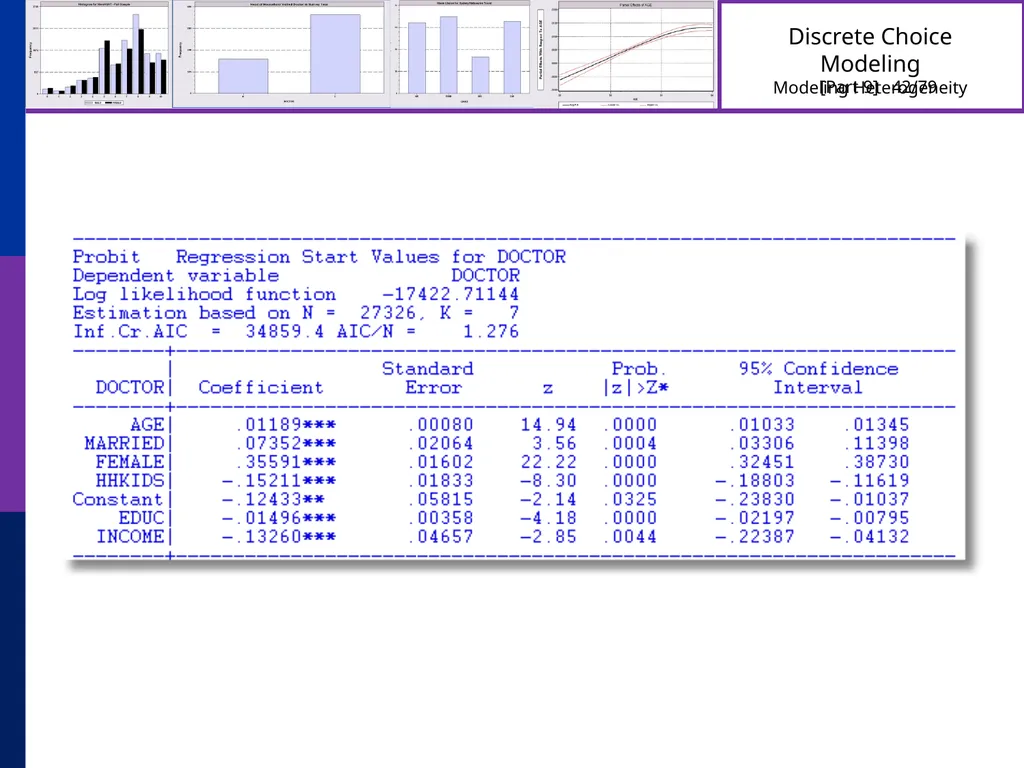Click standard error .05815
This screenshot has height=768, width=1024.
pyautogui.click(x=441, y=499)
